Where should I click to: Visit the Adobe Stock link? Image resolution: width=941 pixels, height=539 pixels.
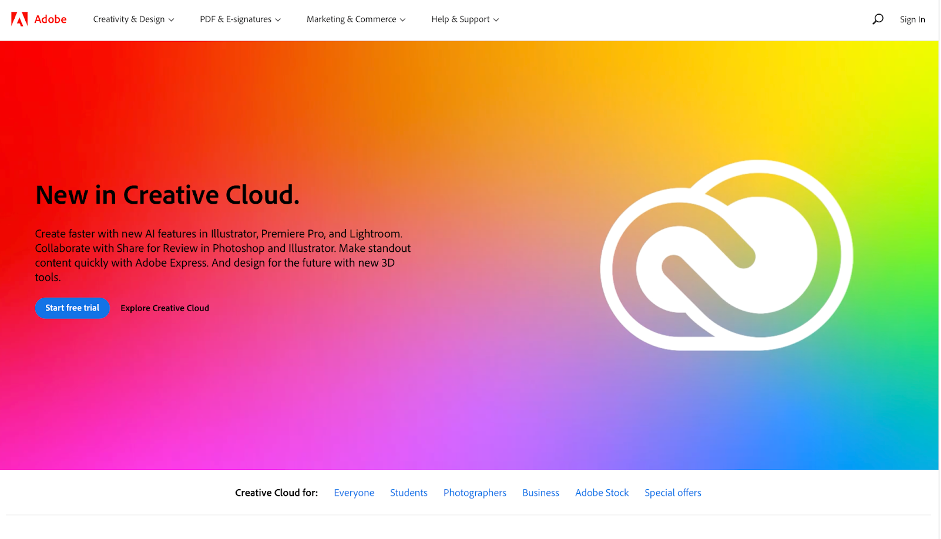[602, 493]
